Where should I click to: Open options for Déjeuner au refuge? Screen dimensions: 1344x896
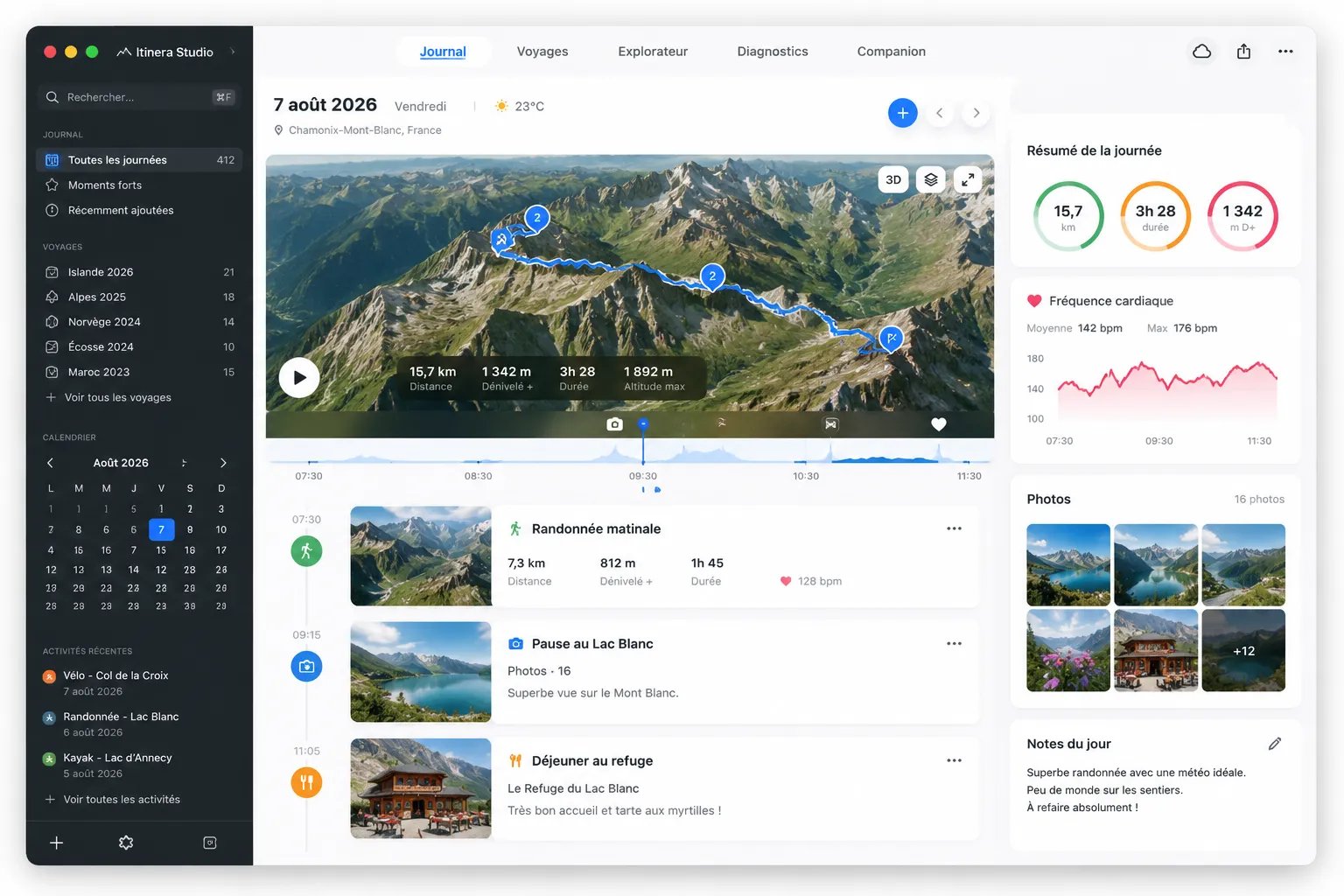[954, 760]
